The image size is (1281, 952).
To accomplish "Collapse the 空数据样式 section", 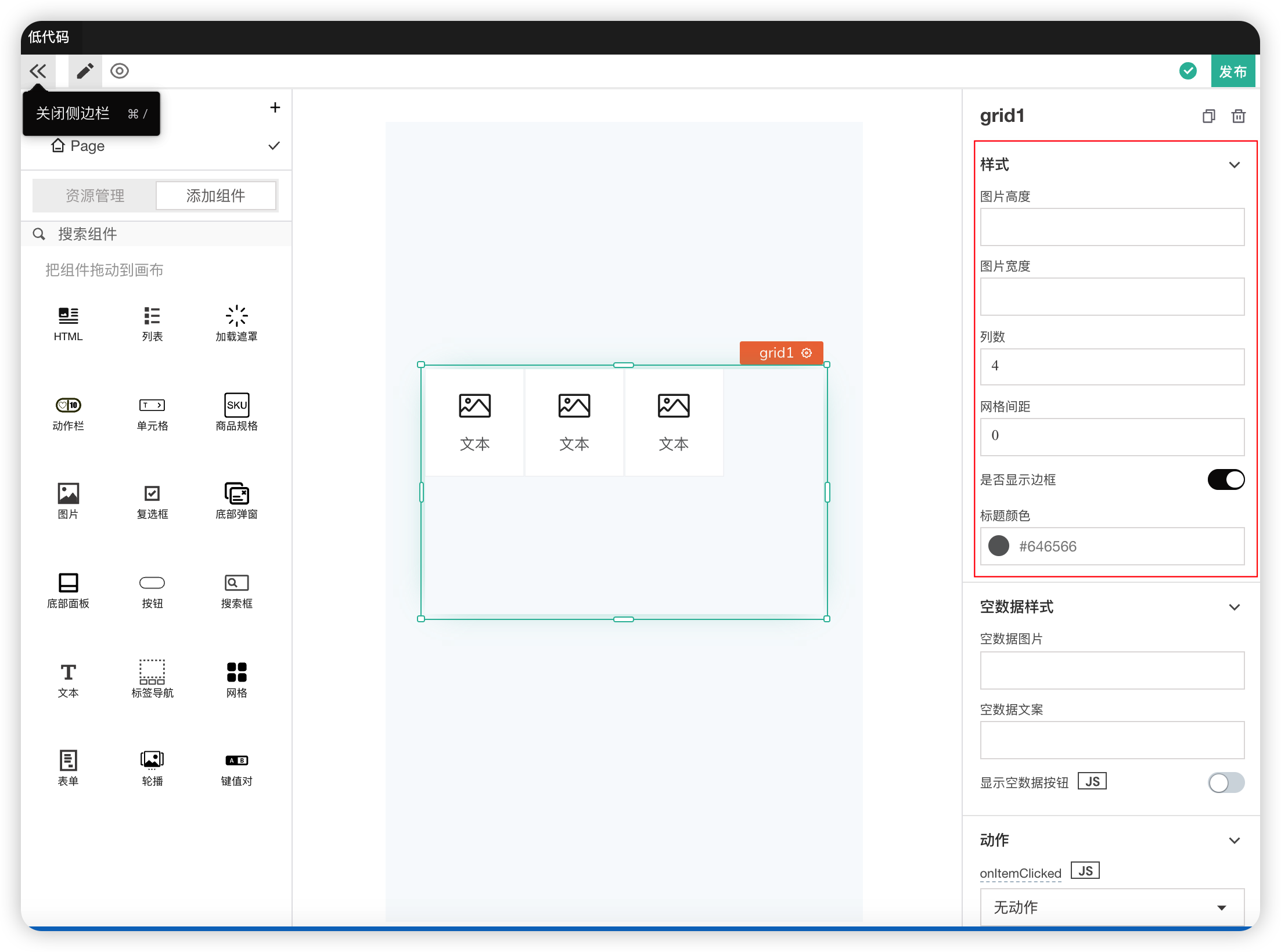I will (1235, 607).
